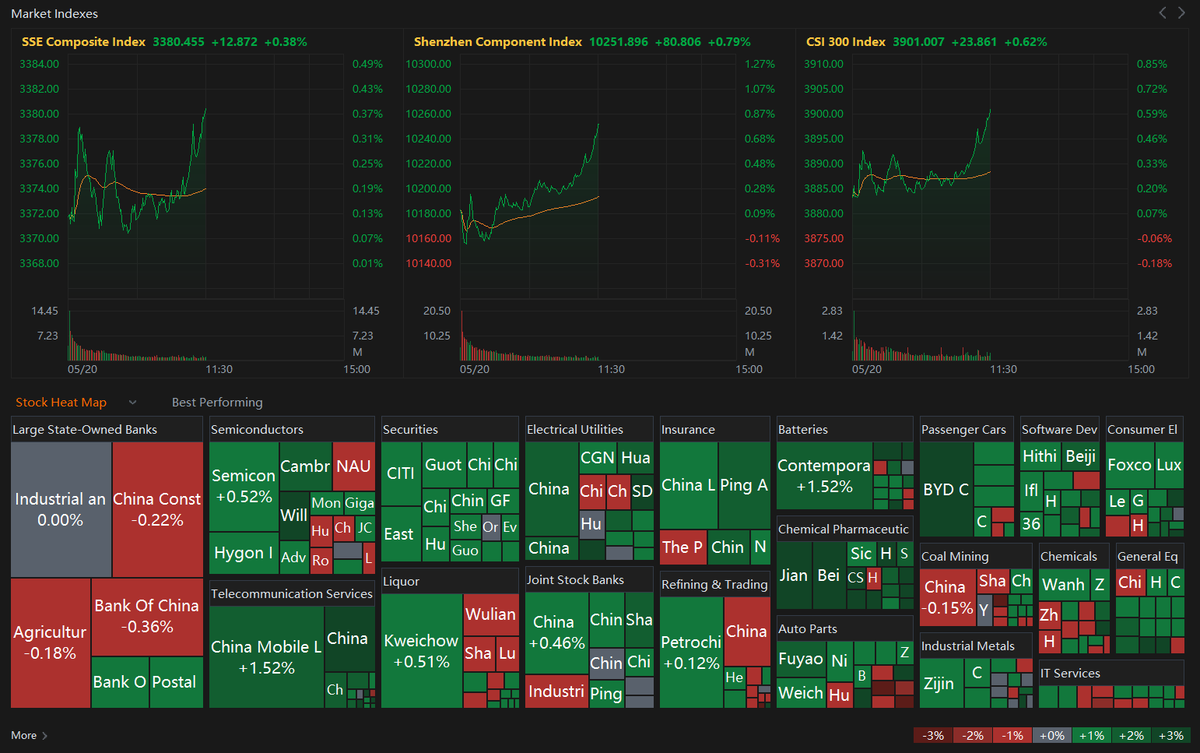The width and height of the screenshot is (1200, 753).
Task: Open Joint Stock Banks sector header
Action: (590, 579)
